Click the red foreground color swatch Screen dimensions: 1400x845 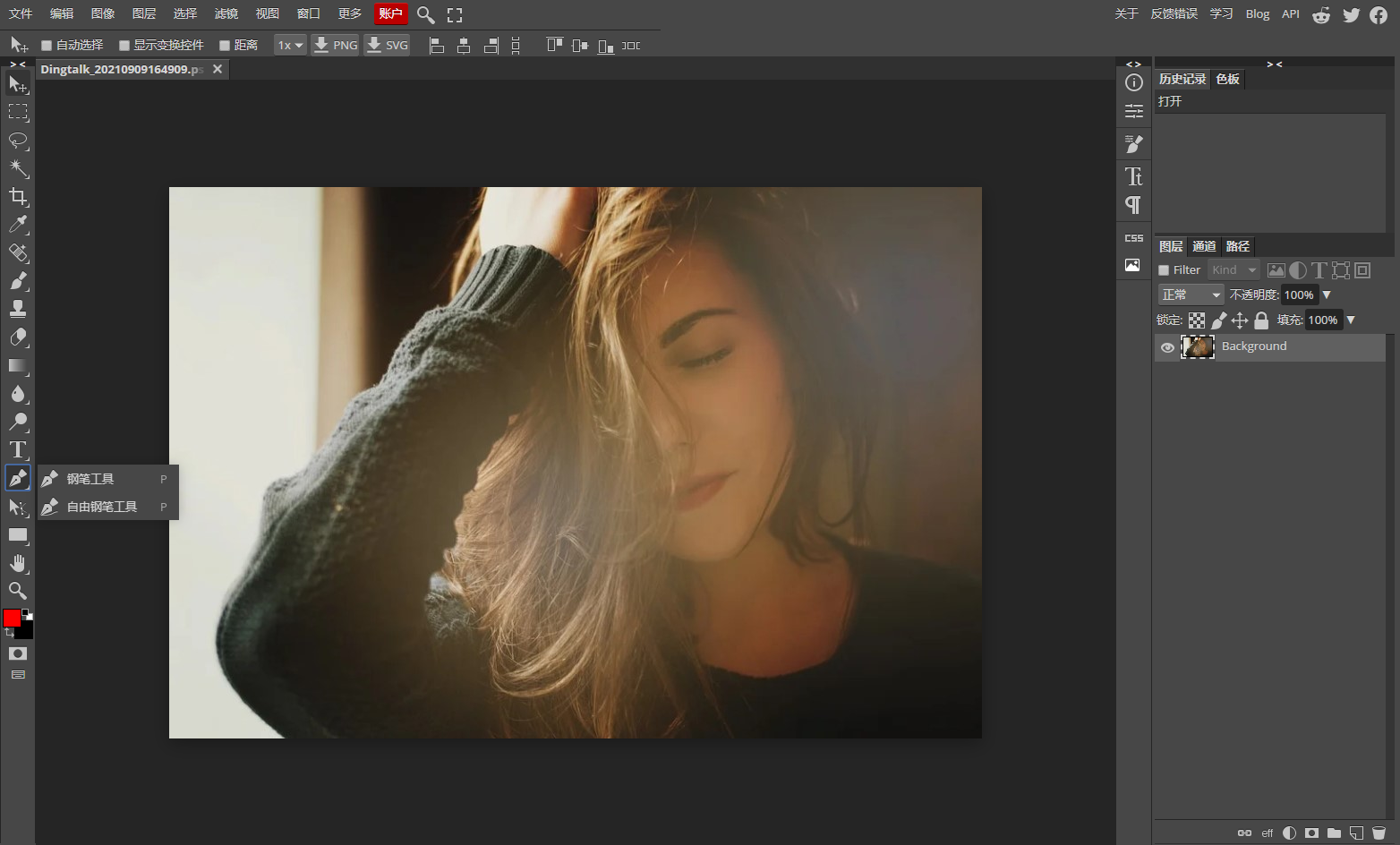tap(12, 618)
